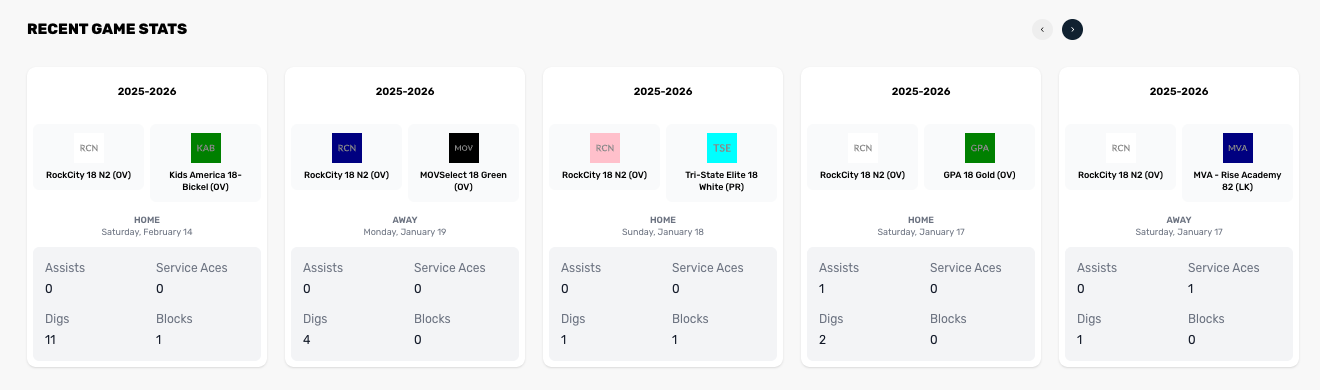
Task: Click the Away game on Saturday, January 17
Action: (1179, 217)
